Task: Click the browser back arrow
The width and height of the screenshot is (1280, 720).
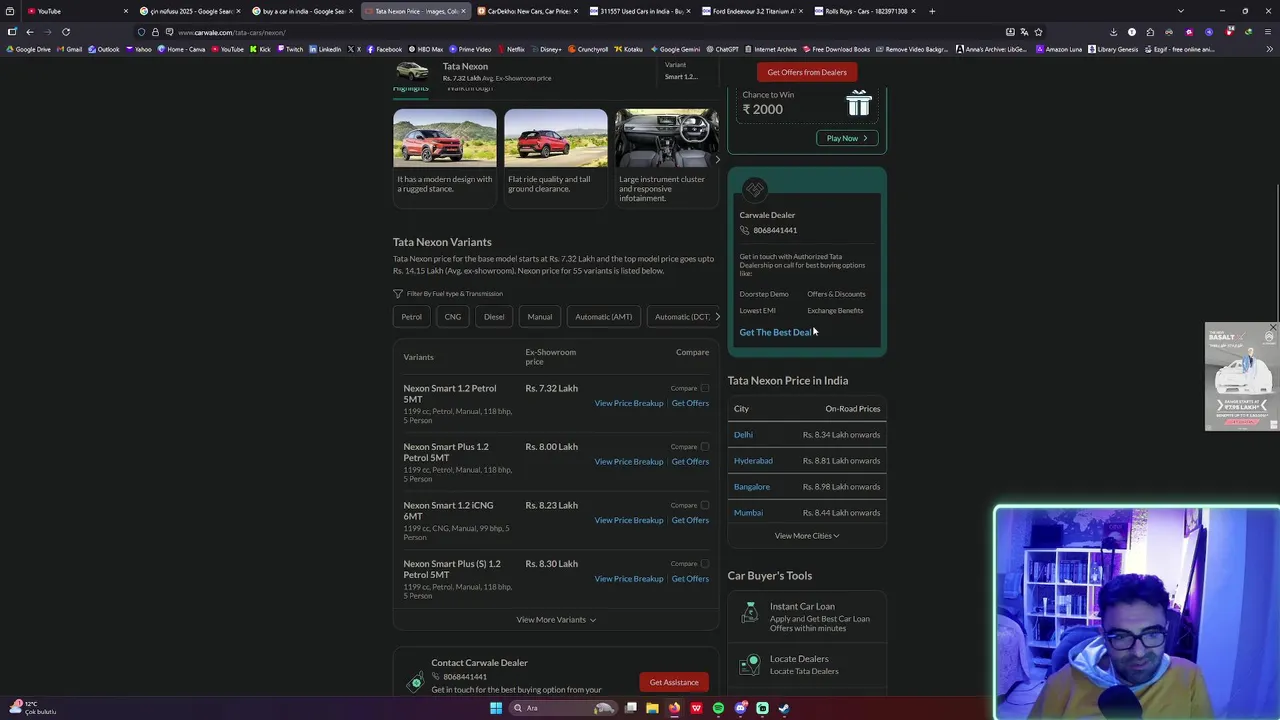Action: click(29, 32)
